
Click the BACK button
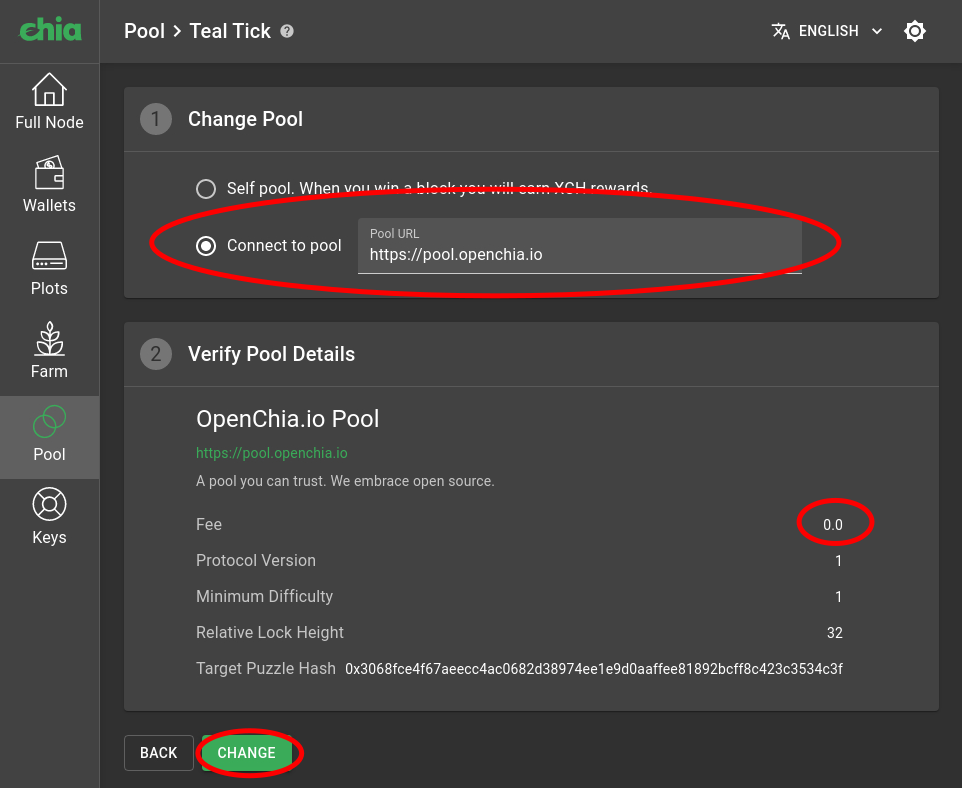click(x=159, y=752)
